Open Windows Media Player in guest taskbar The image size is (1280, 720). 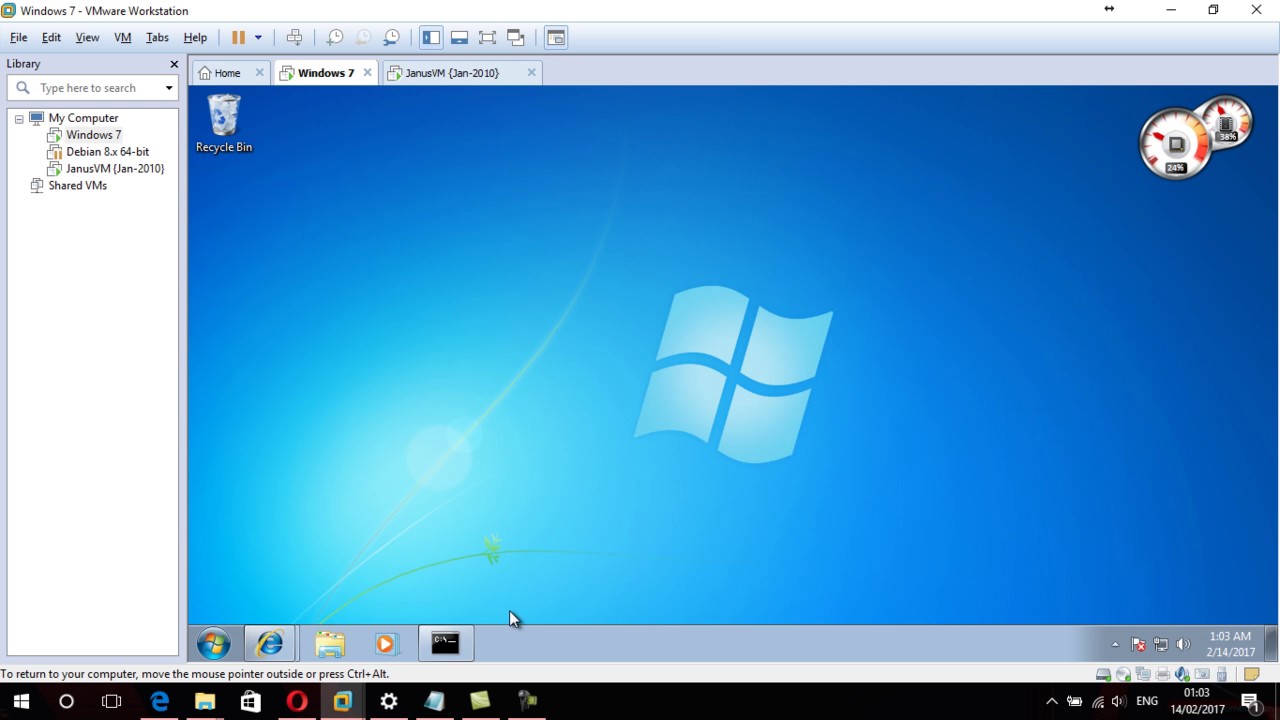point(386,644)
